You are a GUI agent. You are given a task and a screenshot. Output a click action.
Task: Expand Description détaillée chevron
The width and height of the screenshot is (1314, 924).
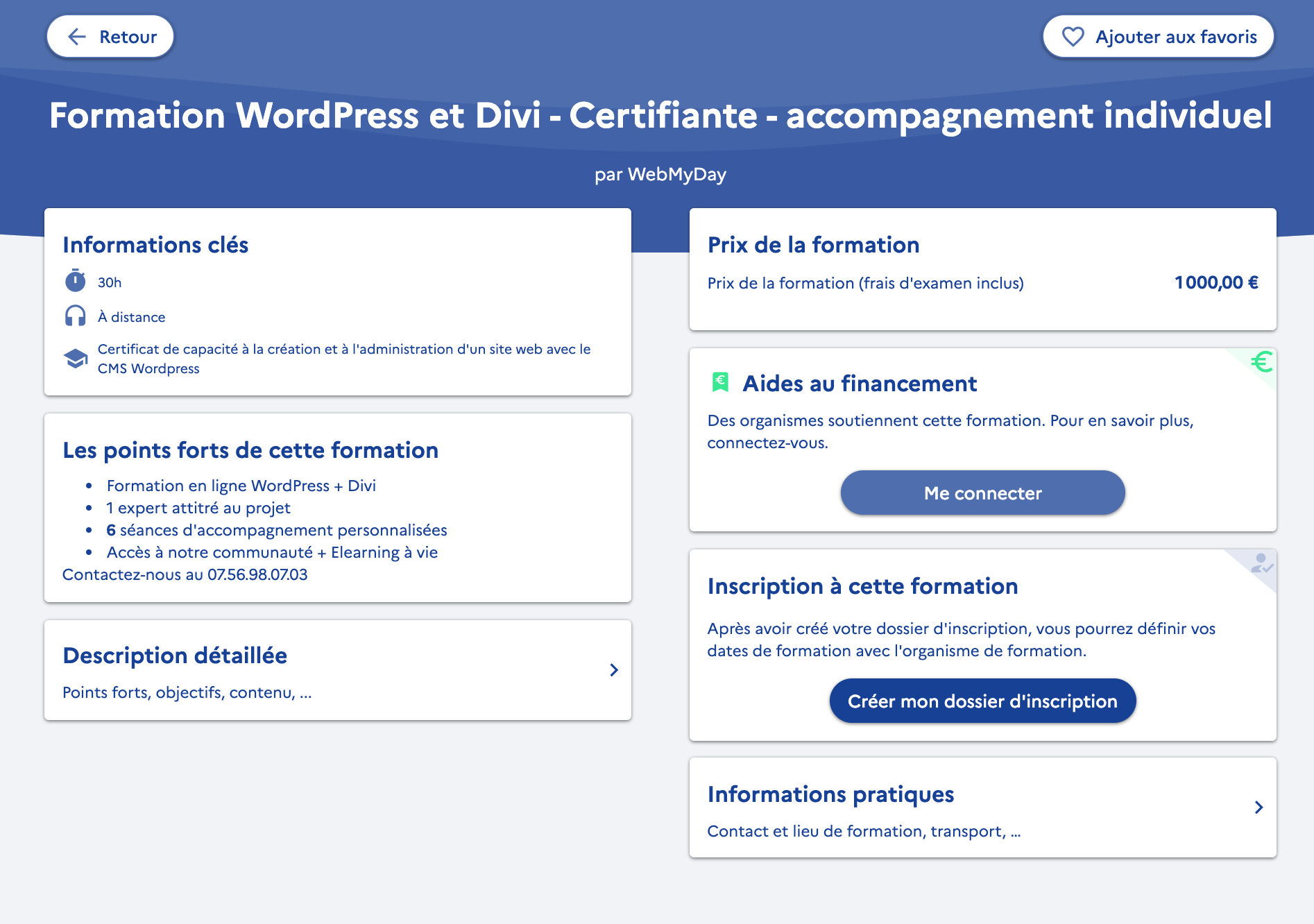[613, 670]
